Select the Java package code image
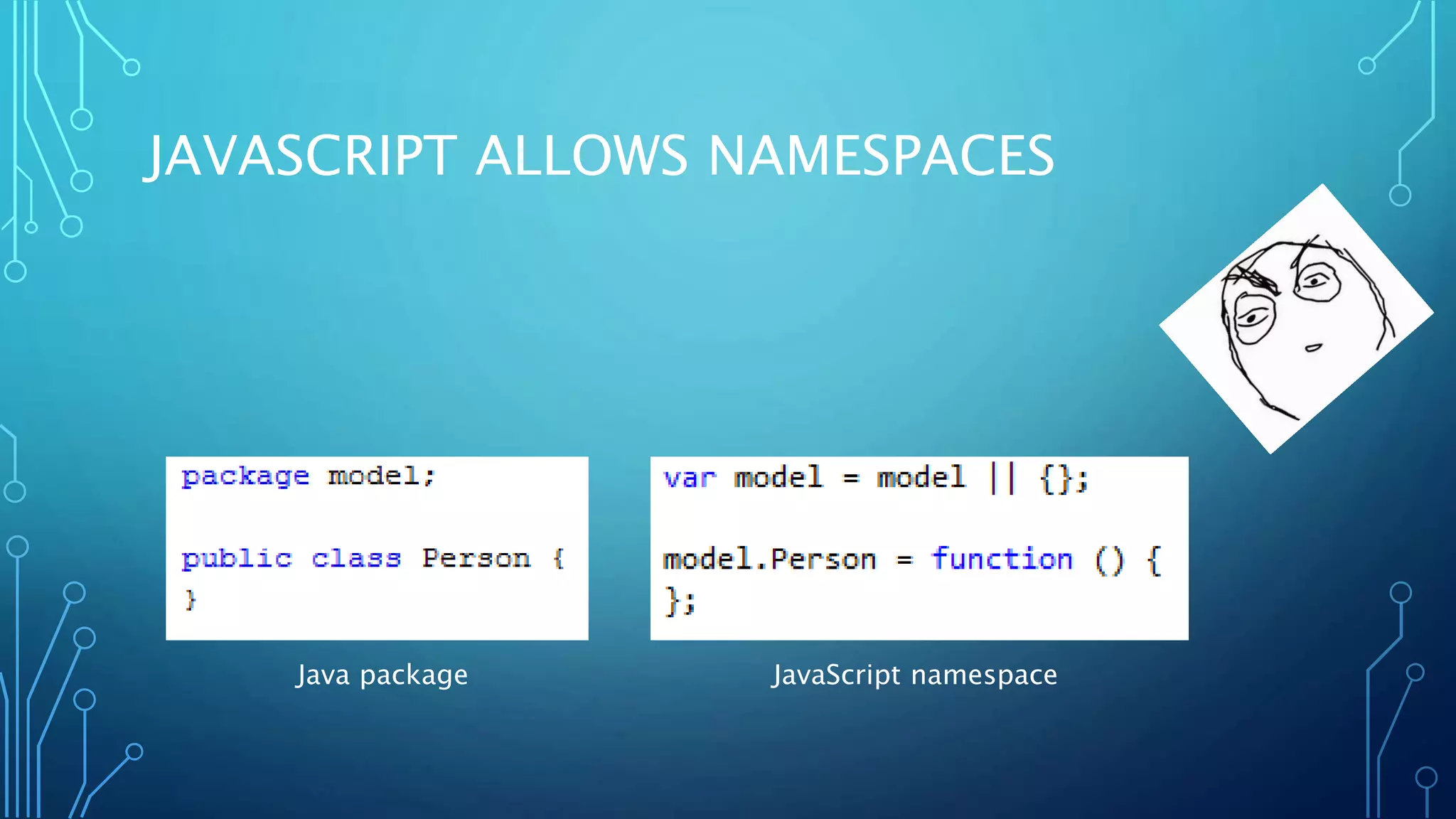The width and height of the screenshot is (1456, 819). click(x=377, y=548)
